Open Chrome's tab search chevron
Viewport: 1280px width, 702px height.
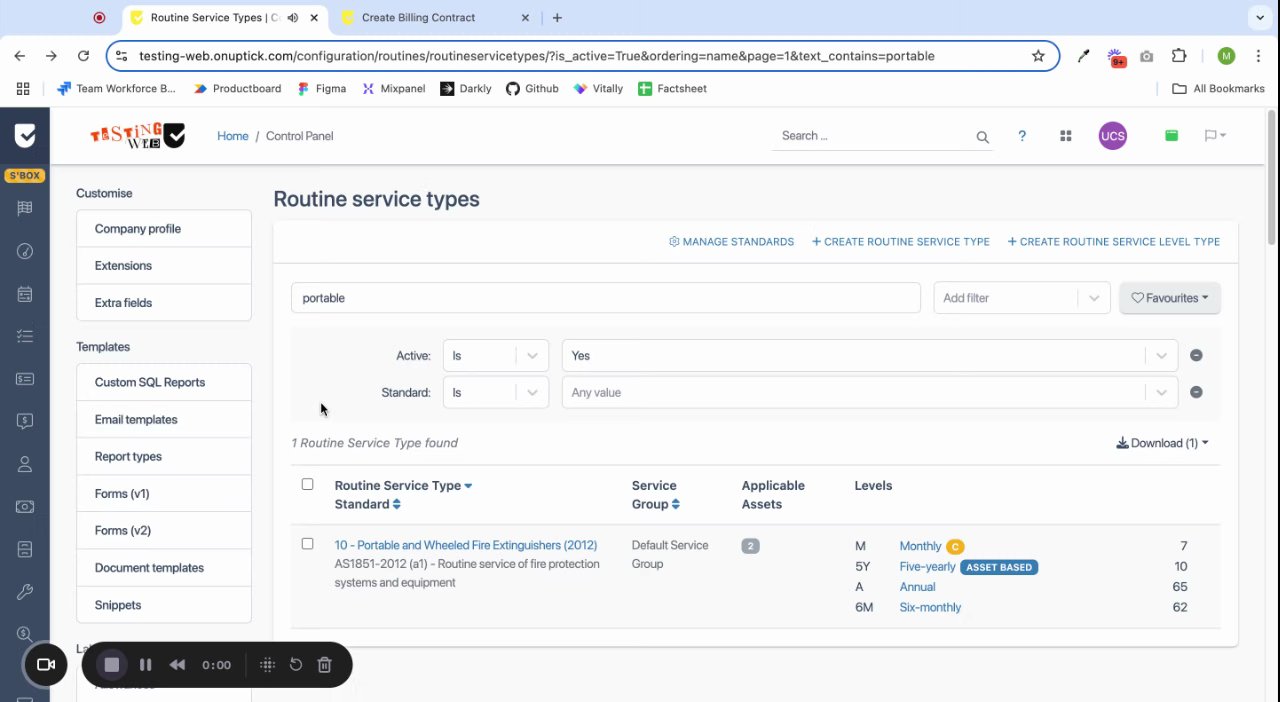(1259, 17)
